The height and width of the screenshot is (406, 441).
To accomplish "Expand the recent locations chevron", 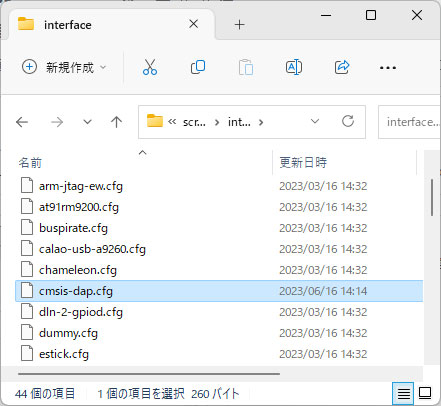I will (x=87, y=122).
